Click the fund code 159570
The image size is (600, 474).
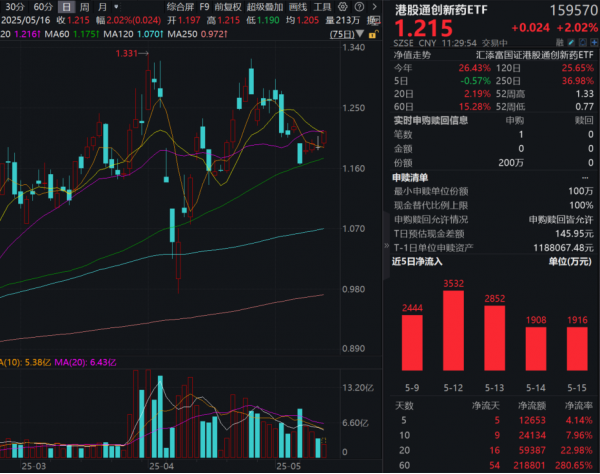point(574,11)
